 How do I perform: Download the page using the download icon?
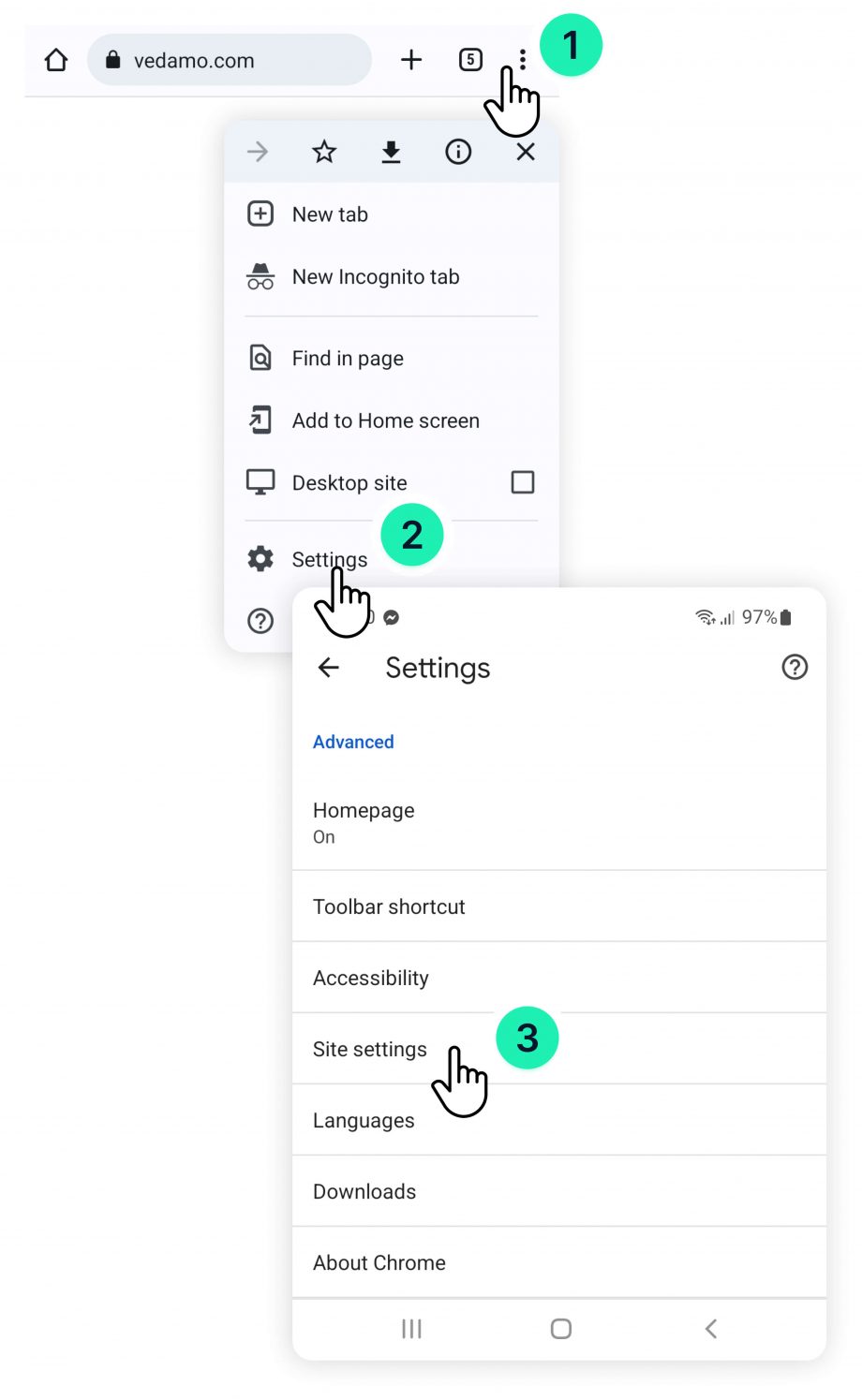click(x=391, y=152)
